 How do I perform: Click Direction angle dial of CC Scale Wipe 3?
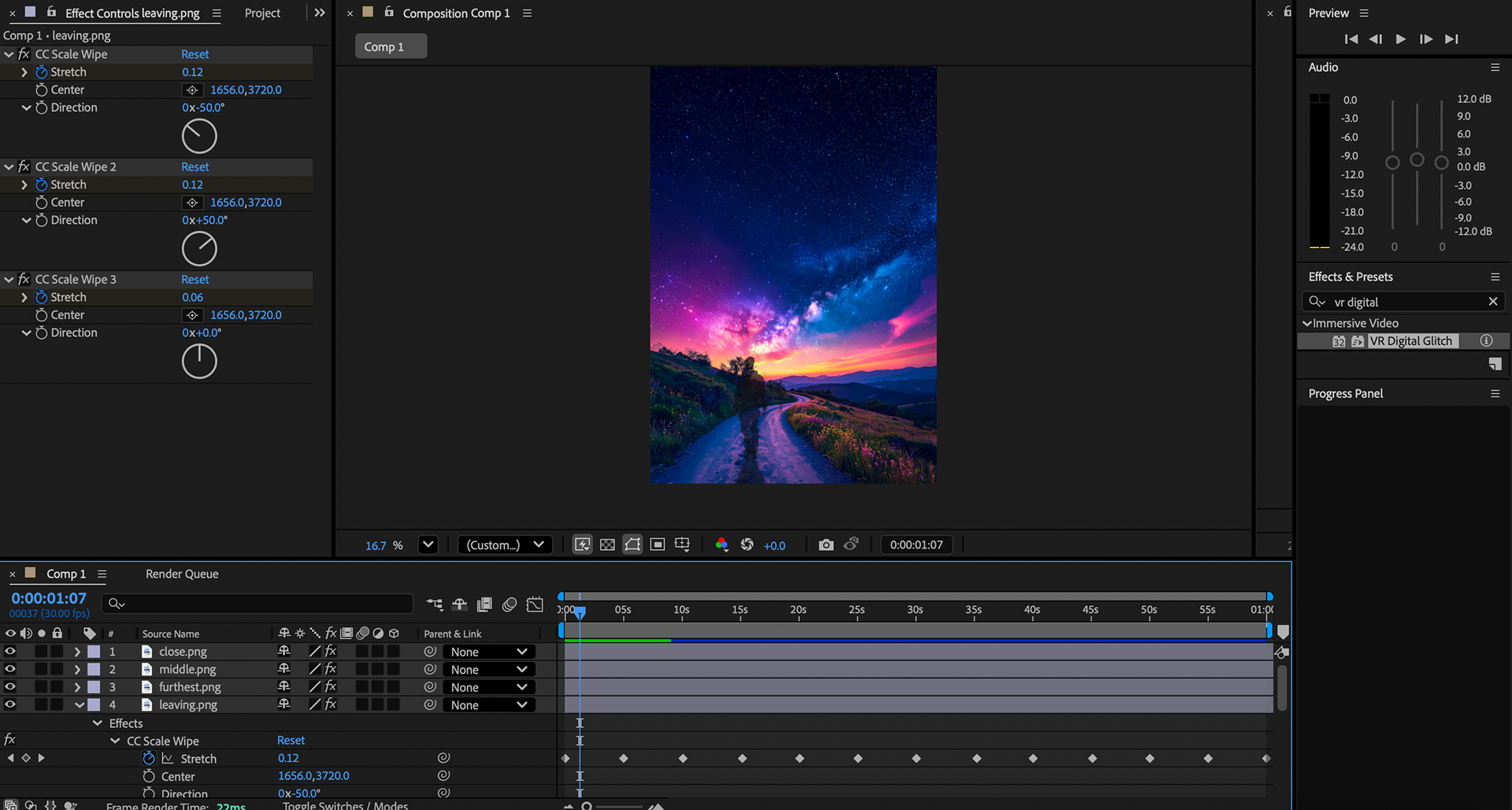click(x=199, y=362)
